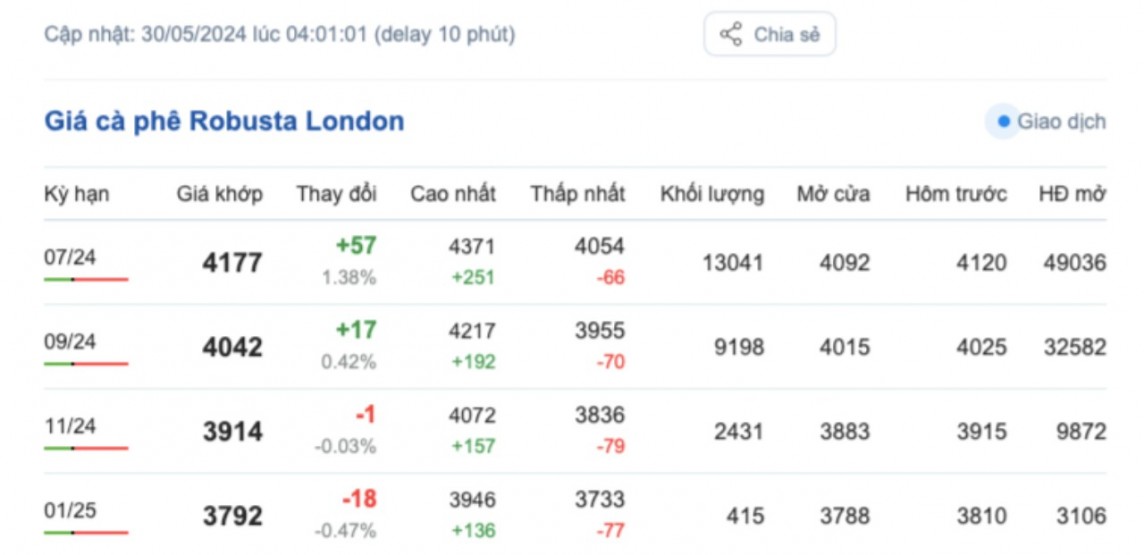Toggle the Giao dịch blue dot indicator
1144x555 pixels.
[1003, 122]
